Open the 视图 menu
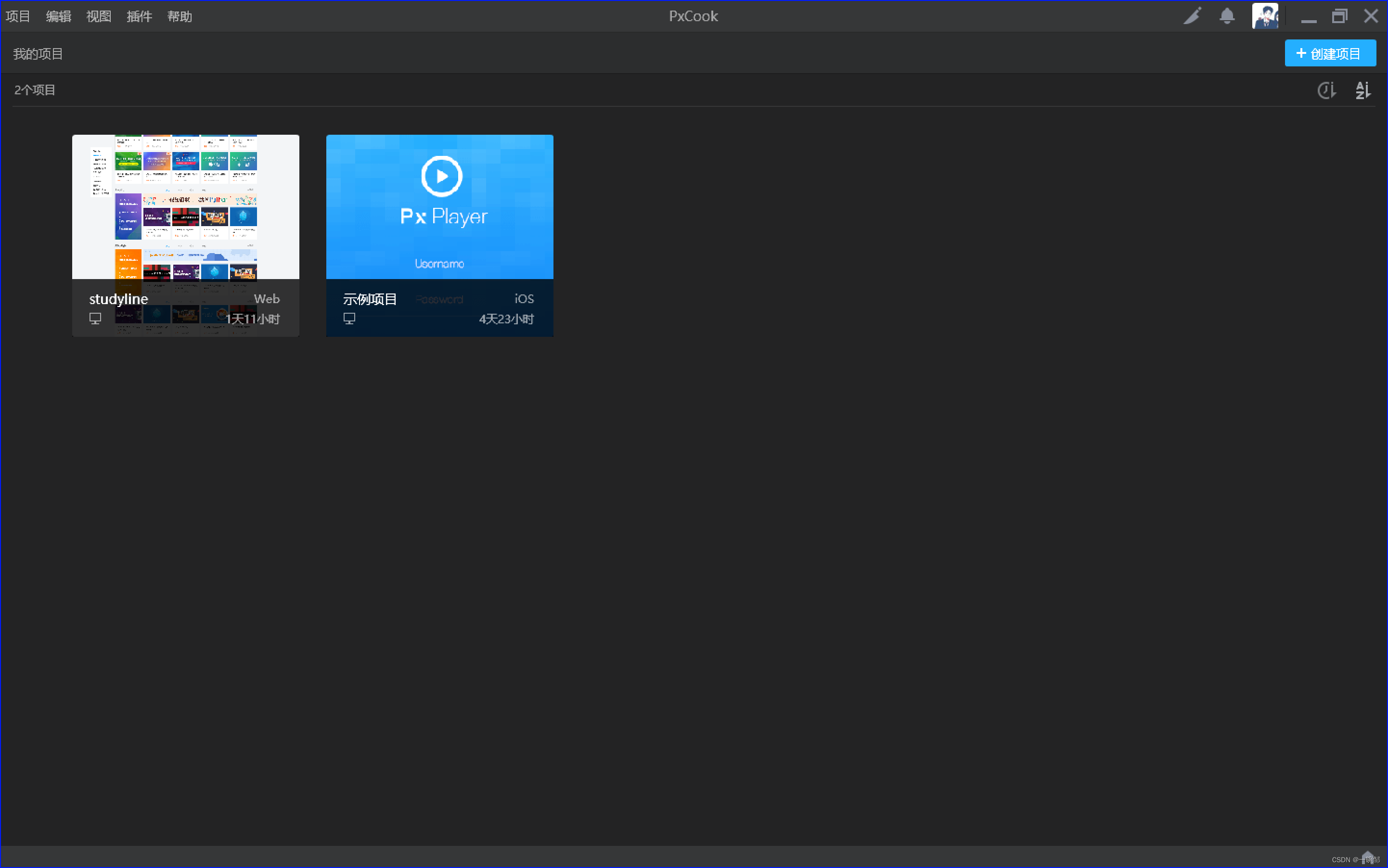This screenshot has width=1388, height=868. tap(99, 16)
